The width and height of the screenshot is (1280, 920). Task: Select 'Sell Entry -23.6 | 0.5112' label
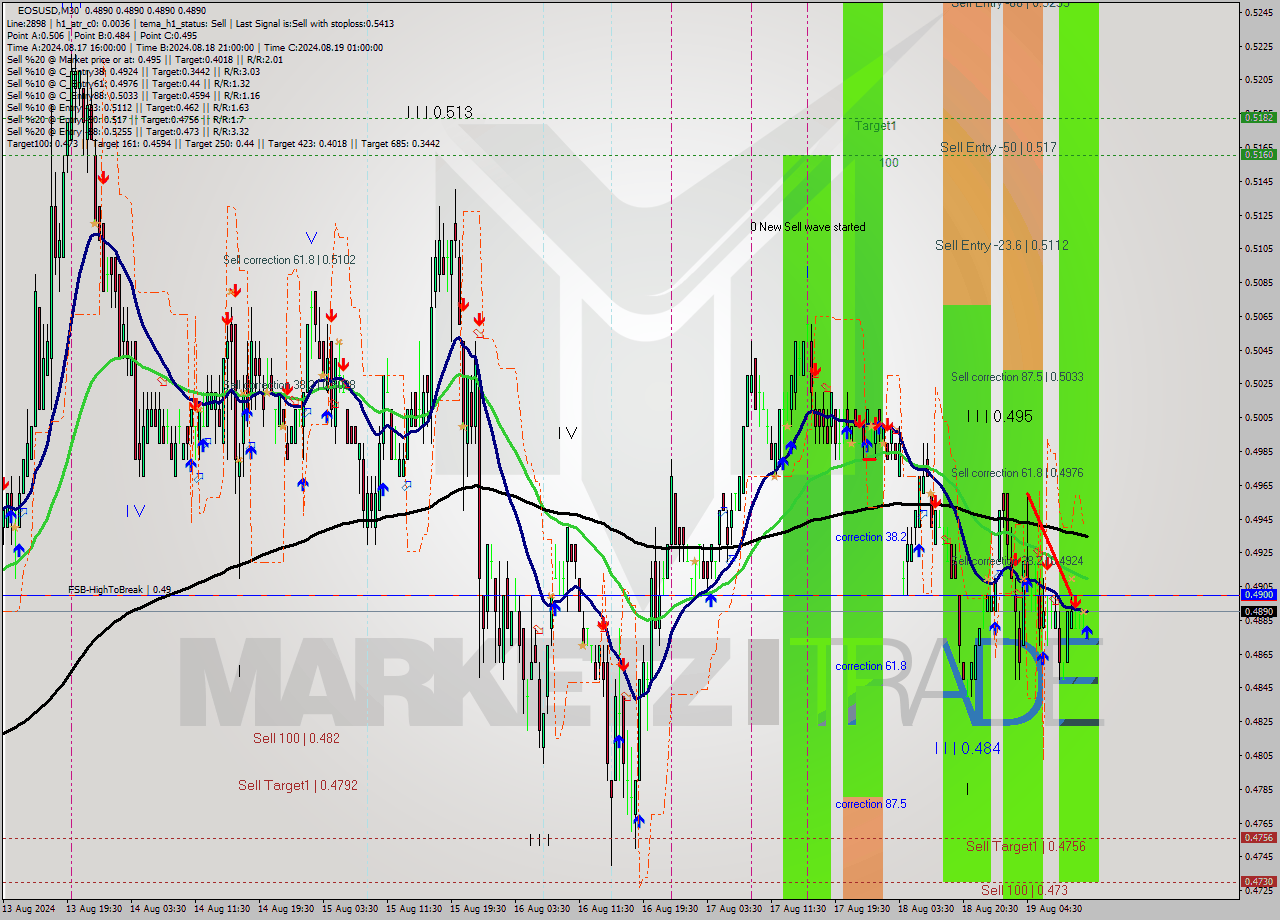click(1002, 245)
